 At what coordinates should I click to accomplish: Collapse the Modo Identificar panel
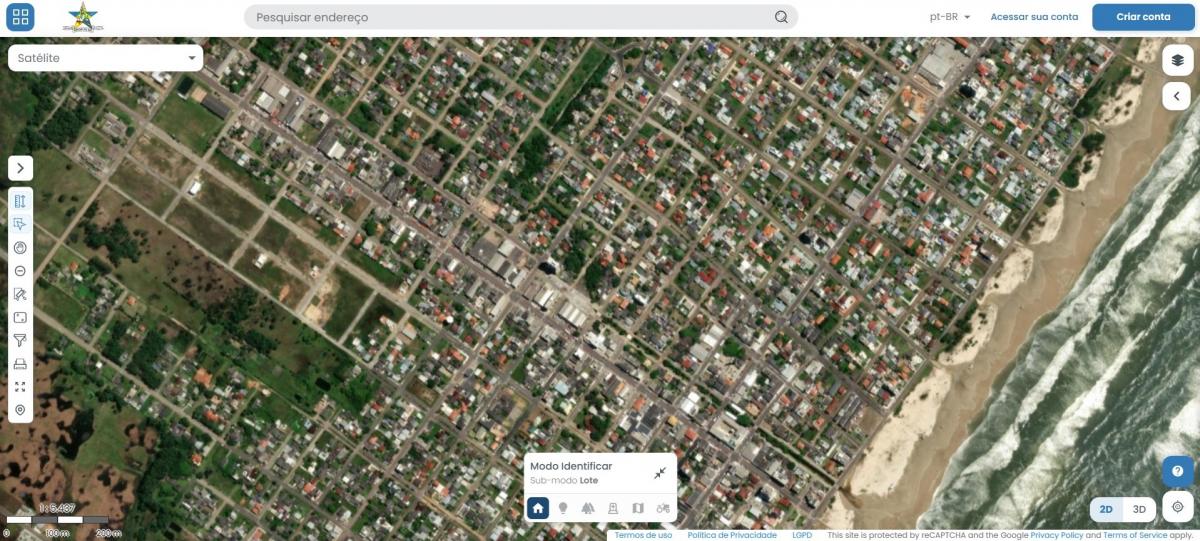click(660, 473)
